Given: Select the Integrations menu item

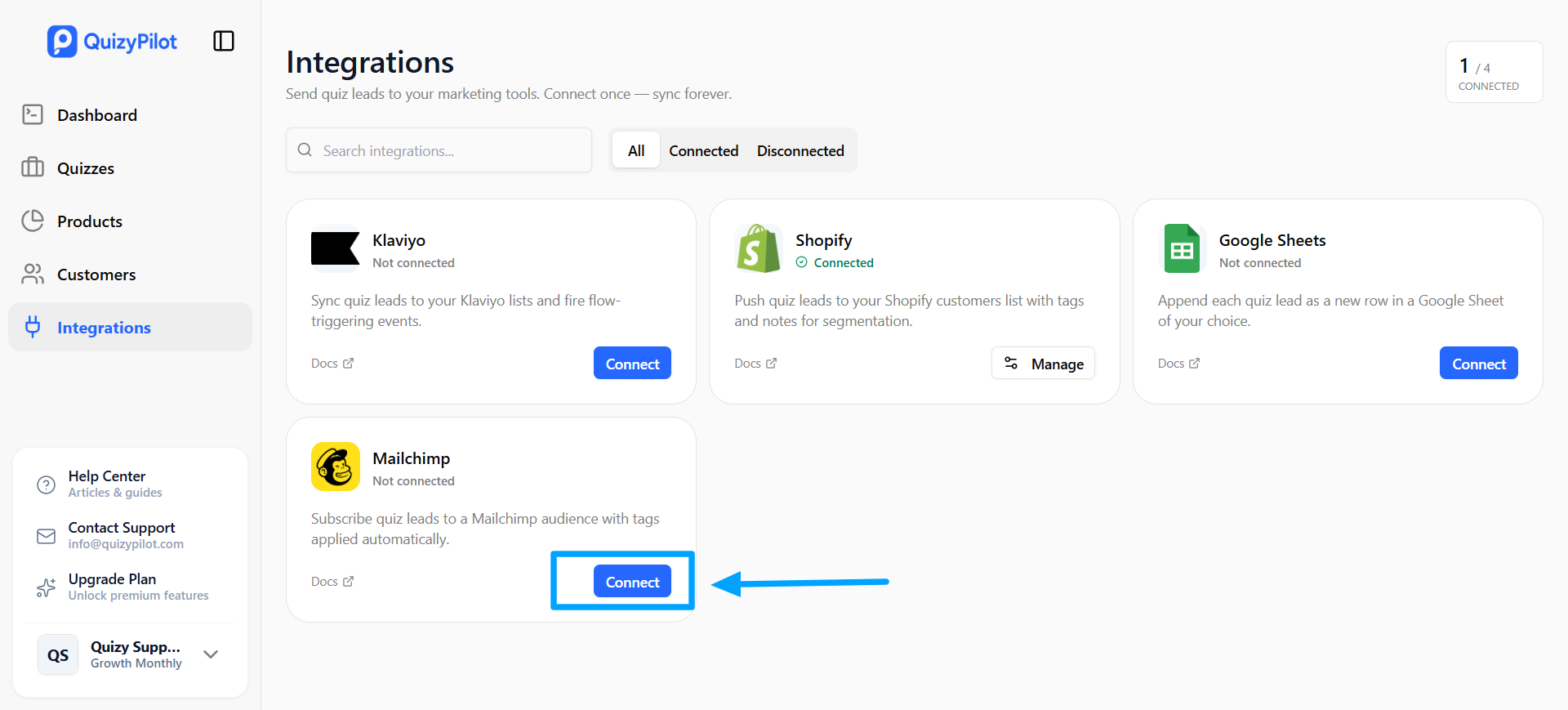Looking at the screenshot, I should [131, 327].
